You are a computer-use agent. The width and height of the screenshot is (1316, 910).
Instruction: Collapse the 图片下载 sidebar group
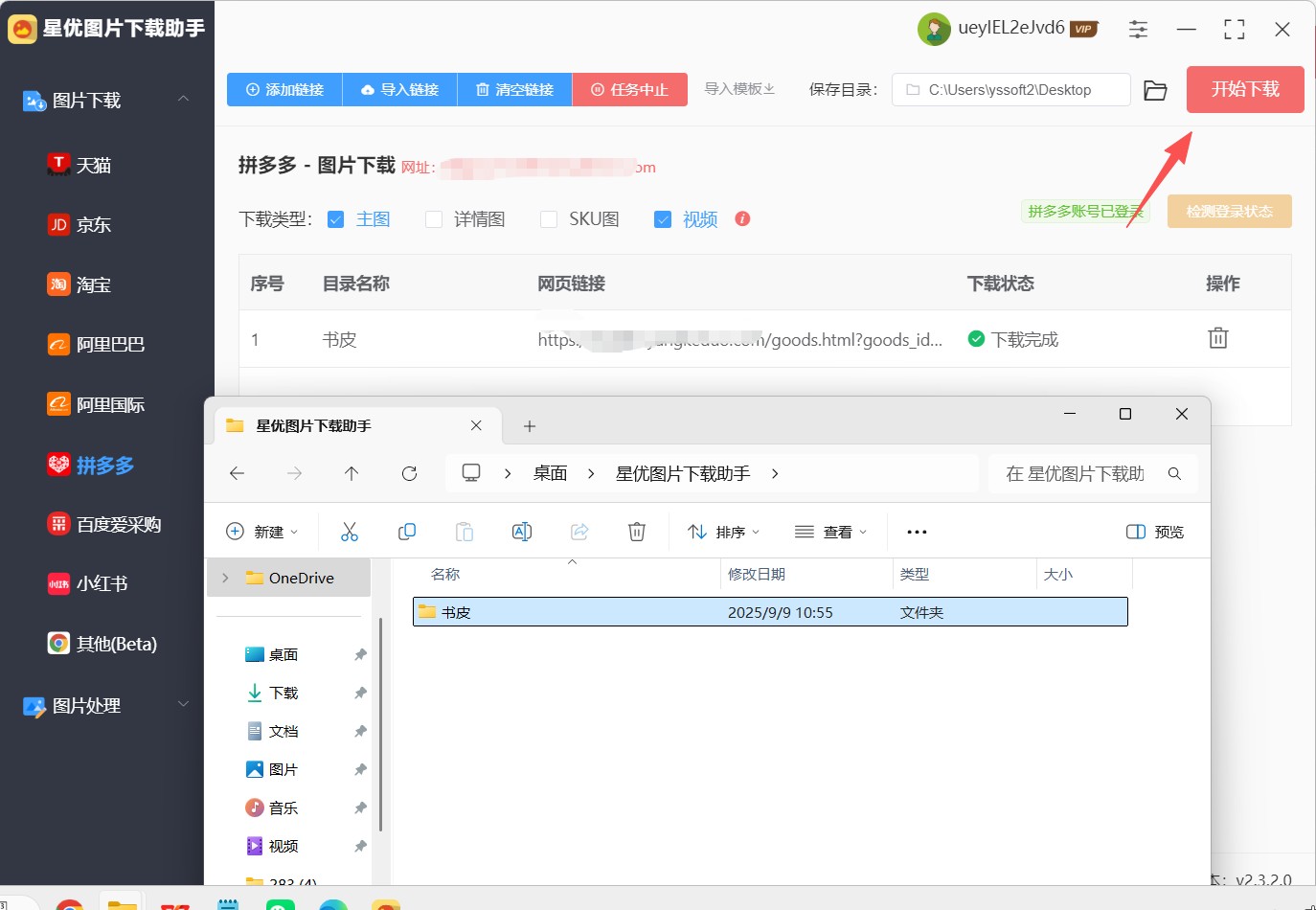(x=183, y=99)
